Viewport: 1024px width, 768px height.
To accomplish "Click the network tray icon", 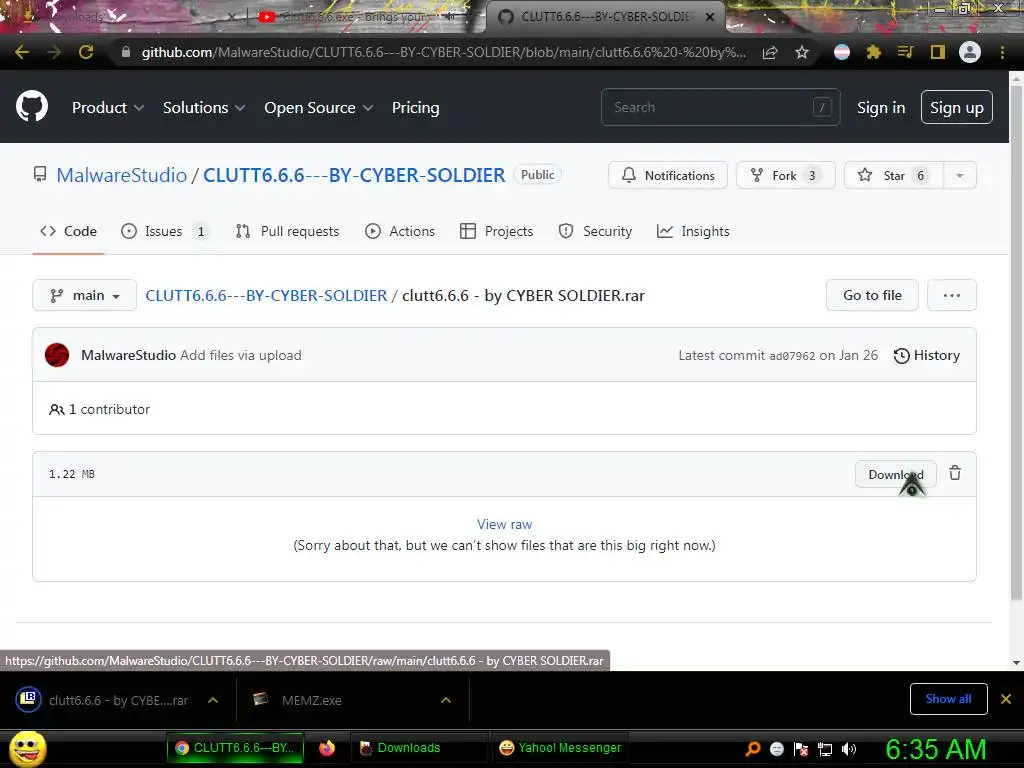I will click(x=825, y=748).
